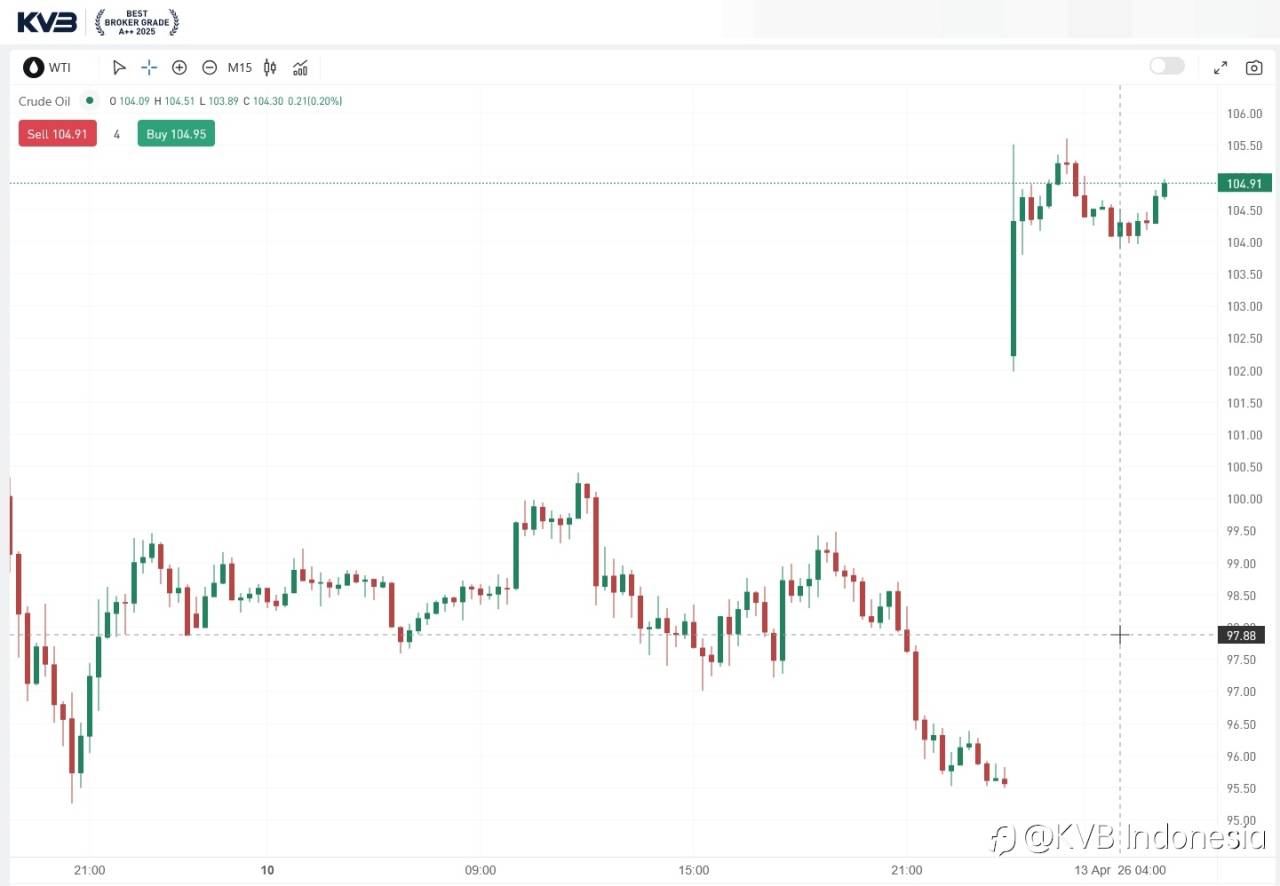Toggle the switch in the top toolbar
Screen dimensions: 1280x886
1166,66
